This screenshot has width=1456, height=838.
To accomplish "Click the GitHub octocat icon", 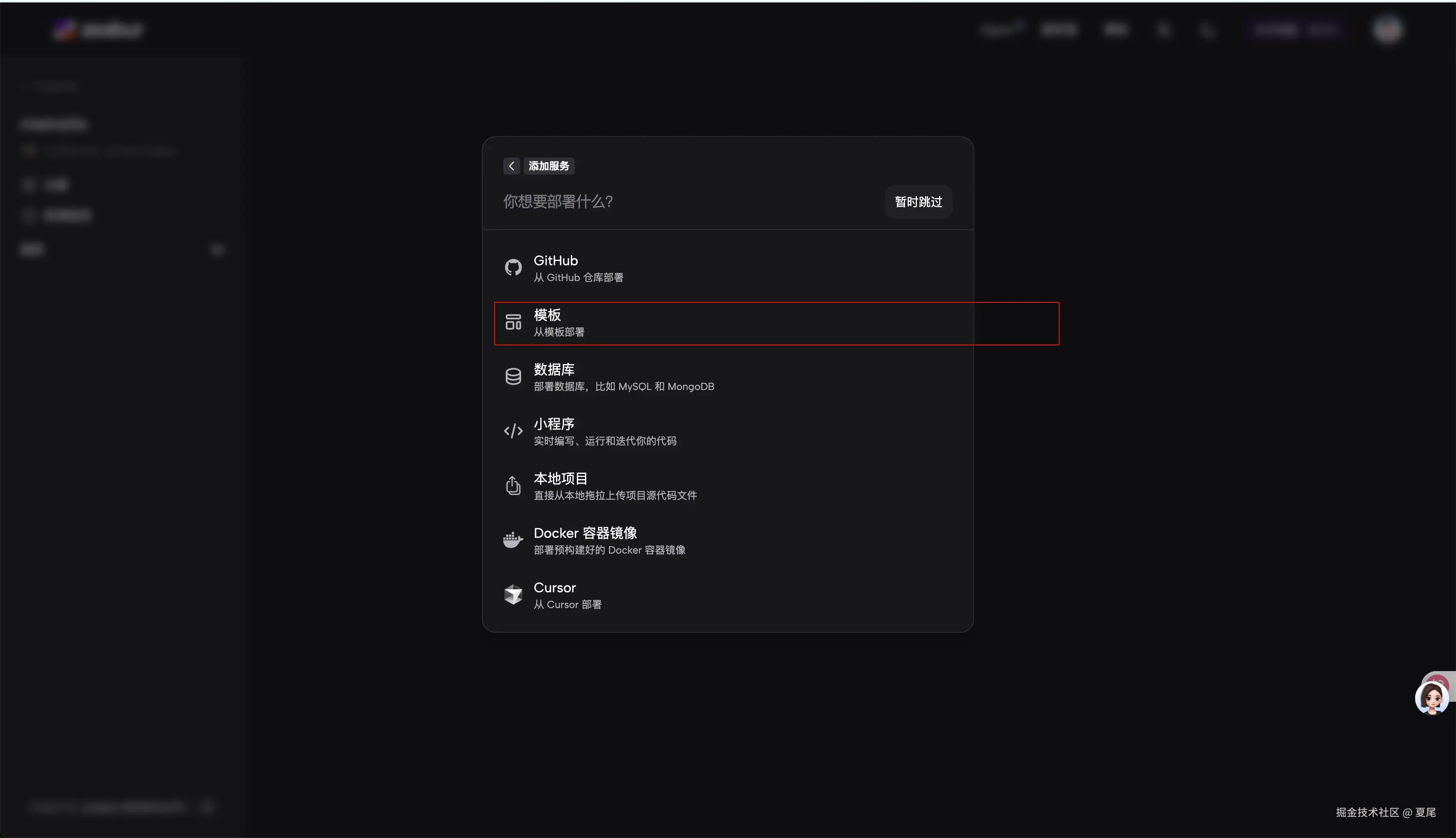I will (x=513, y=268).
